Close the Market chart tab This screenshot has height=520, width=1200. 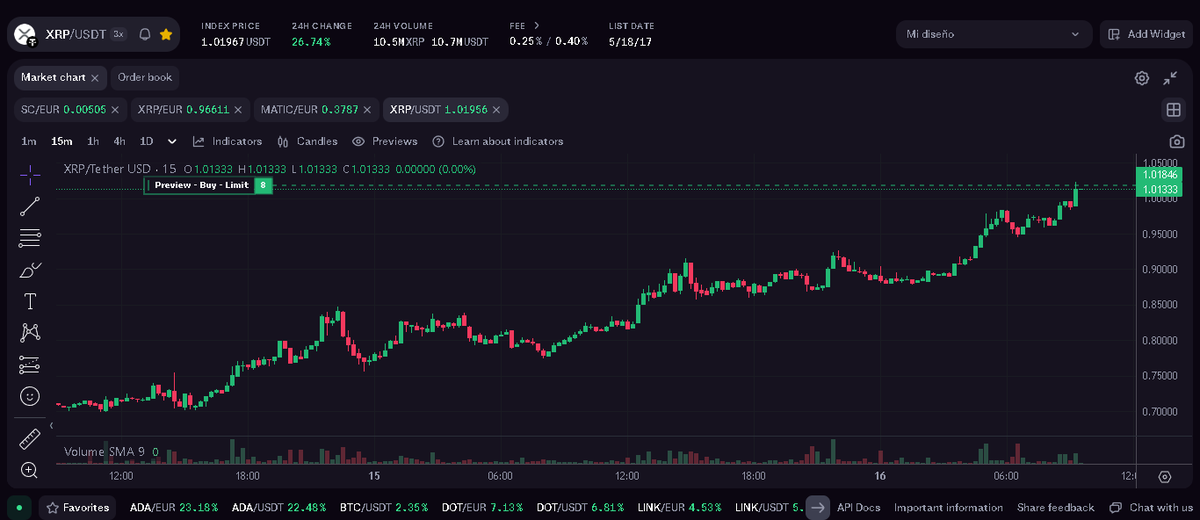click(x=95, y=77)
